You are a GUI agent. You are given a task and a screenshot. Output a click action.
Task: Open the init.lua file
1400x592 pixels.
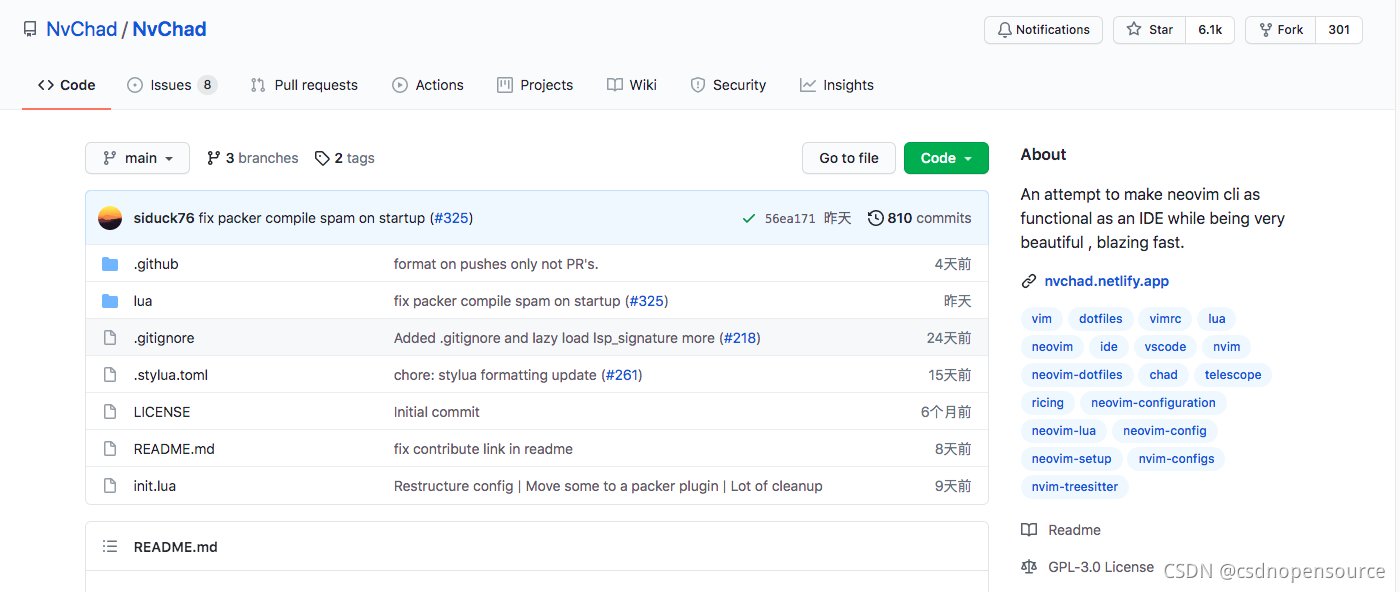point(155,486)
